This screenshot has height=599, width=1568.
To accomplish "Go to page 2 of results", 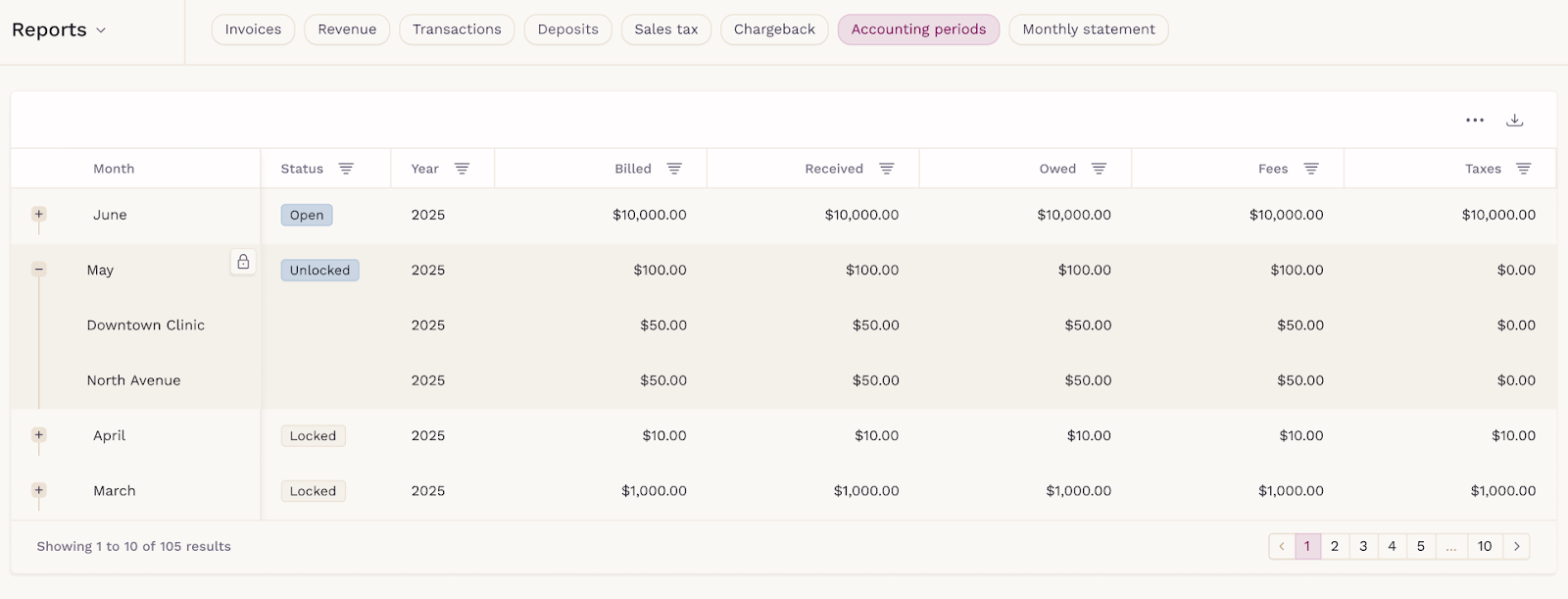I will tap(1334, 546).
